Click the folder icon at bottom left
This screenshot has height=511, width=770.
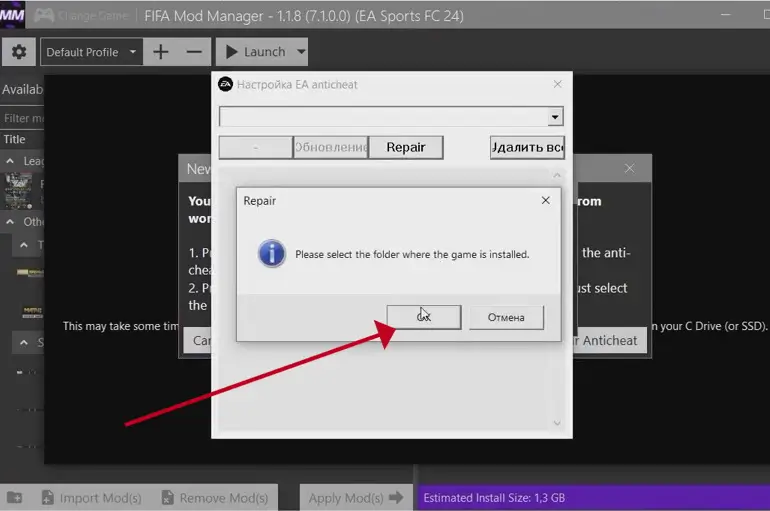click(x=15, y=498)
